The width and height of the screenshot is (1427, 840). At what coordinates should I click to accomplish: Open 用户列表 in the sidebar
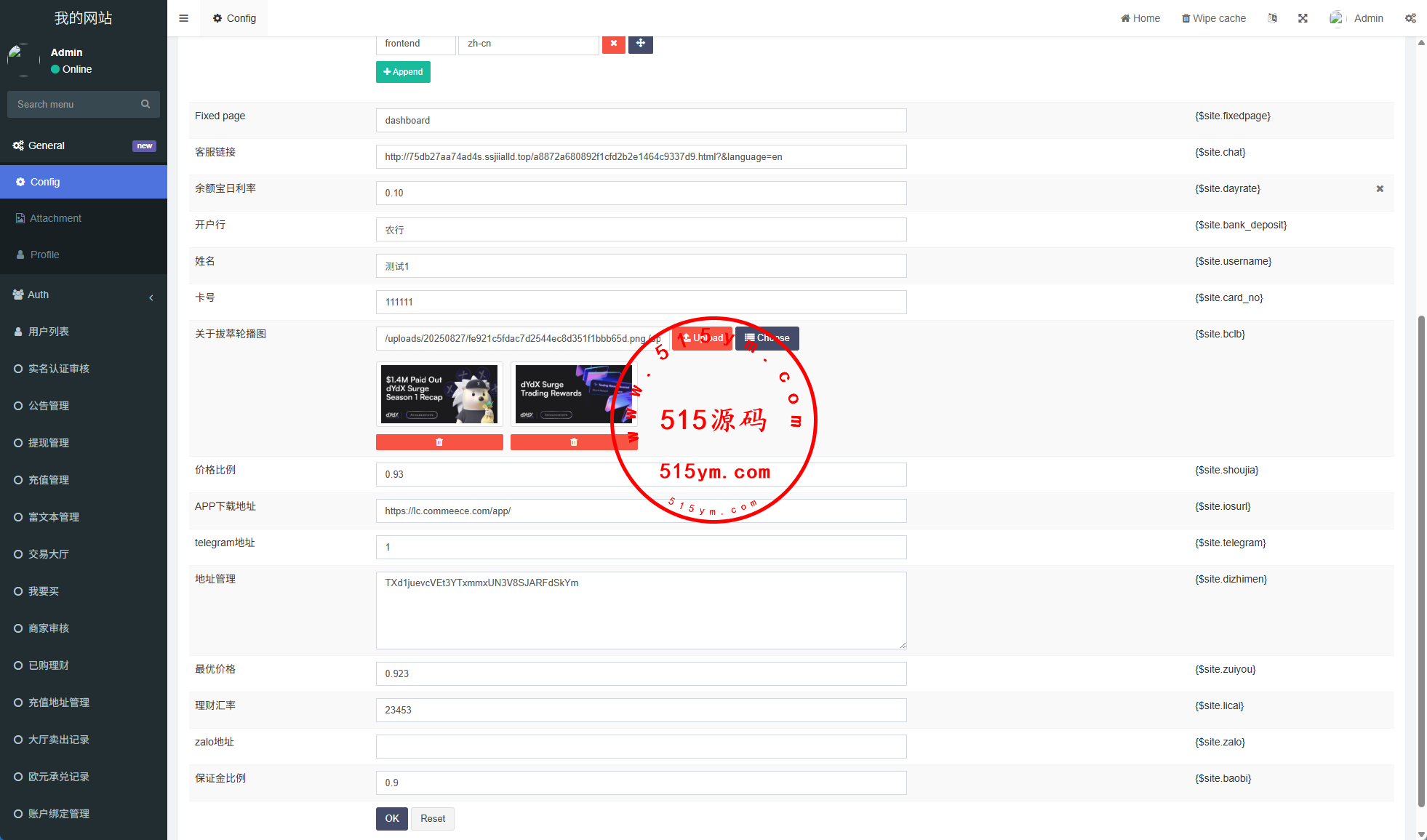tap(49, 332)
